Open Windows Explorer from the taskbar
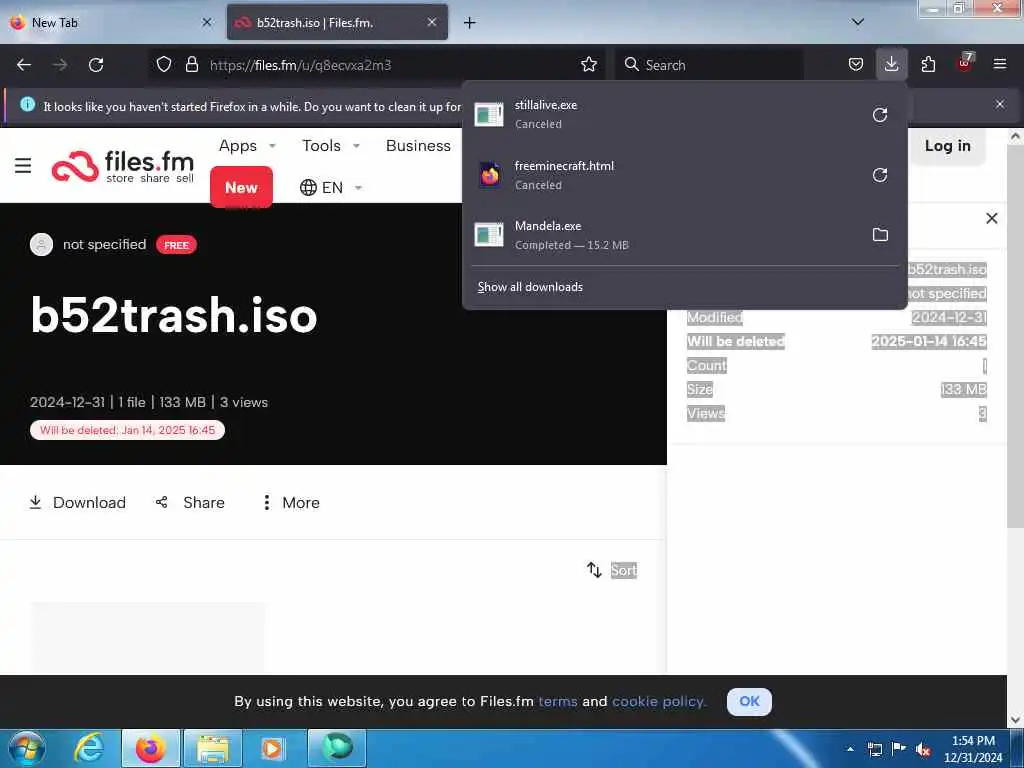The image size is (1024, 768). (214, 748)
